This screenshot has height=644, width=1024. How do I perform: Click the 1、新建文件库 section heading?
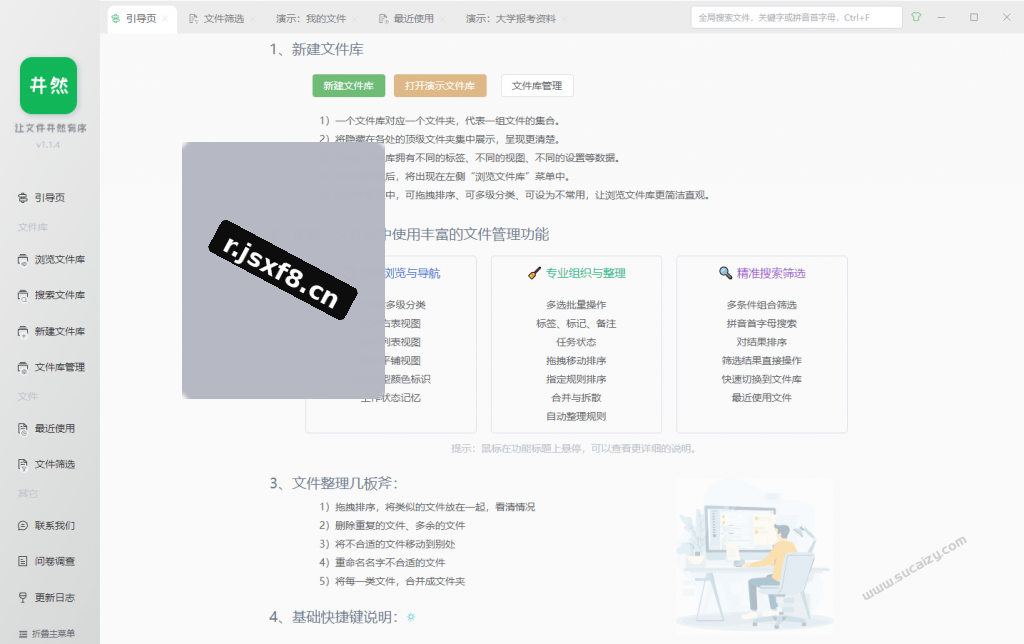click(x=316, y=50)
